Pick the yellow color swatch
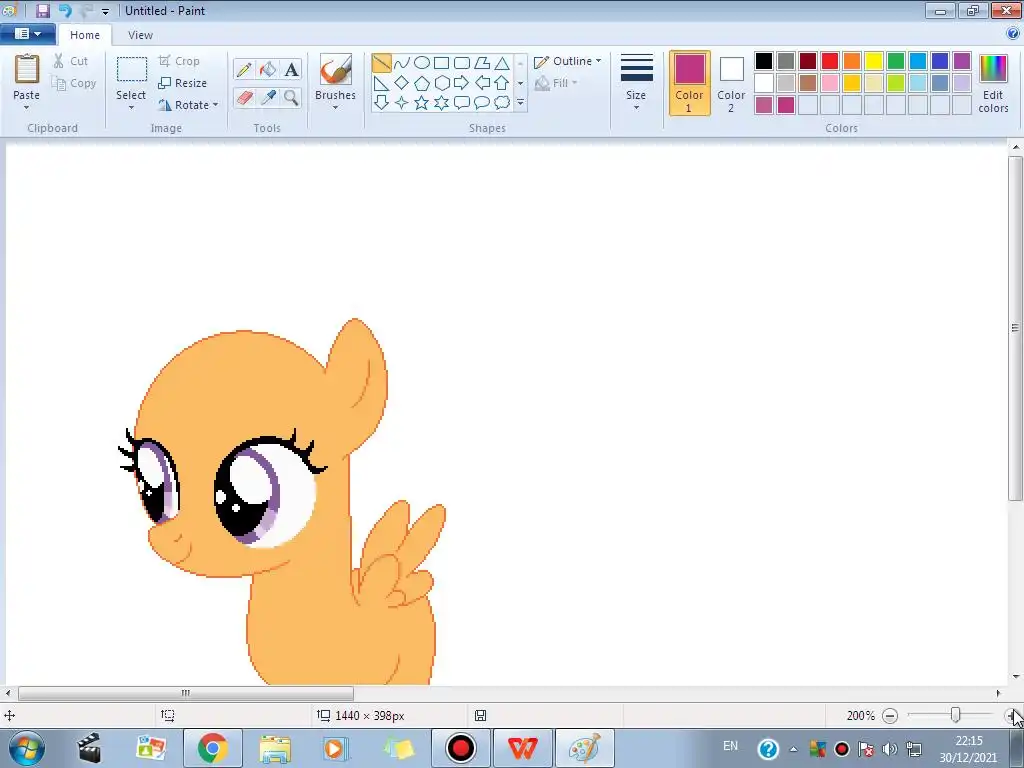The height and width of the screenshot is (768, 1024). click(874, 61)
